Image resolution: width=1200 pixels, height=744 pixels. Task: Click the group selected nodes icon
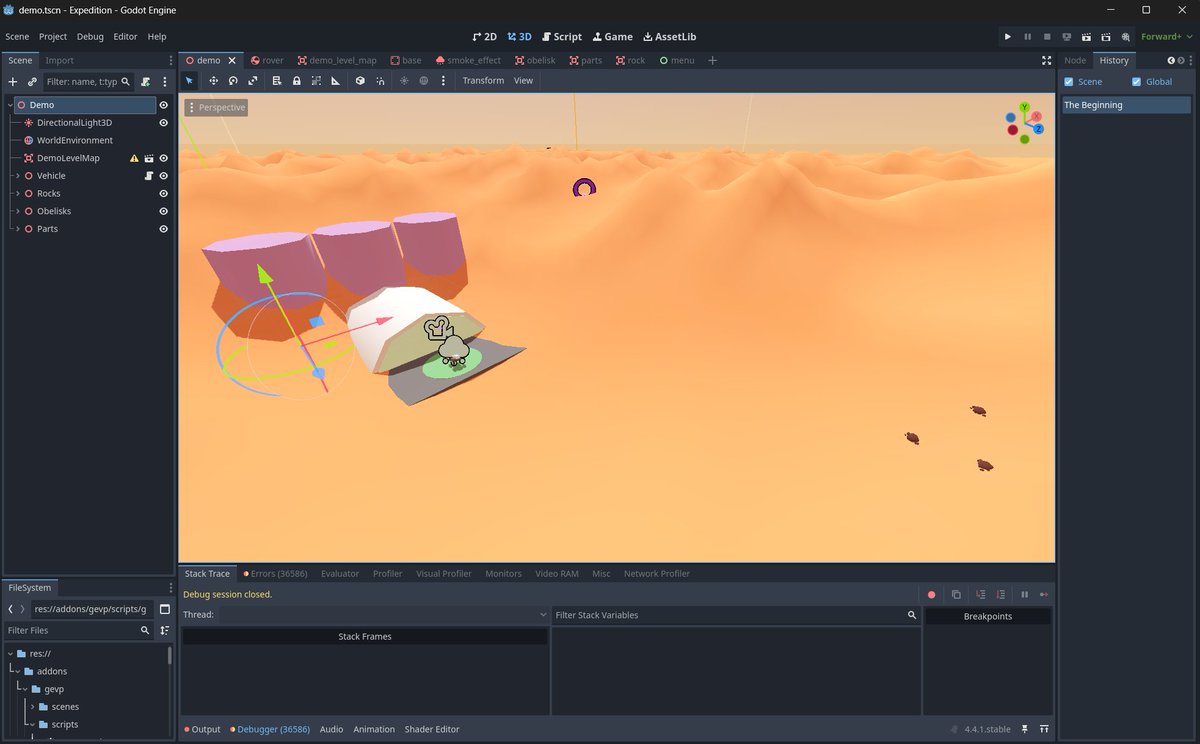316,80
